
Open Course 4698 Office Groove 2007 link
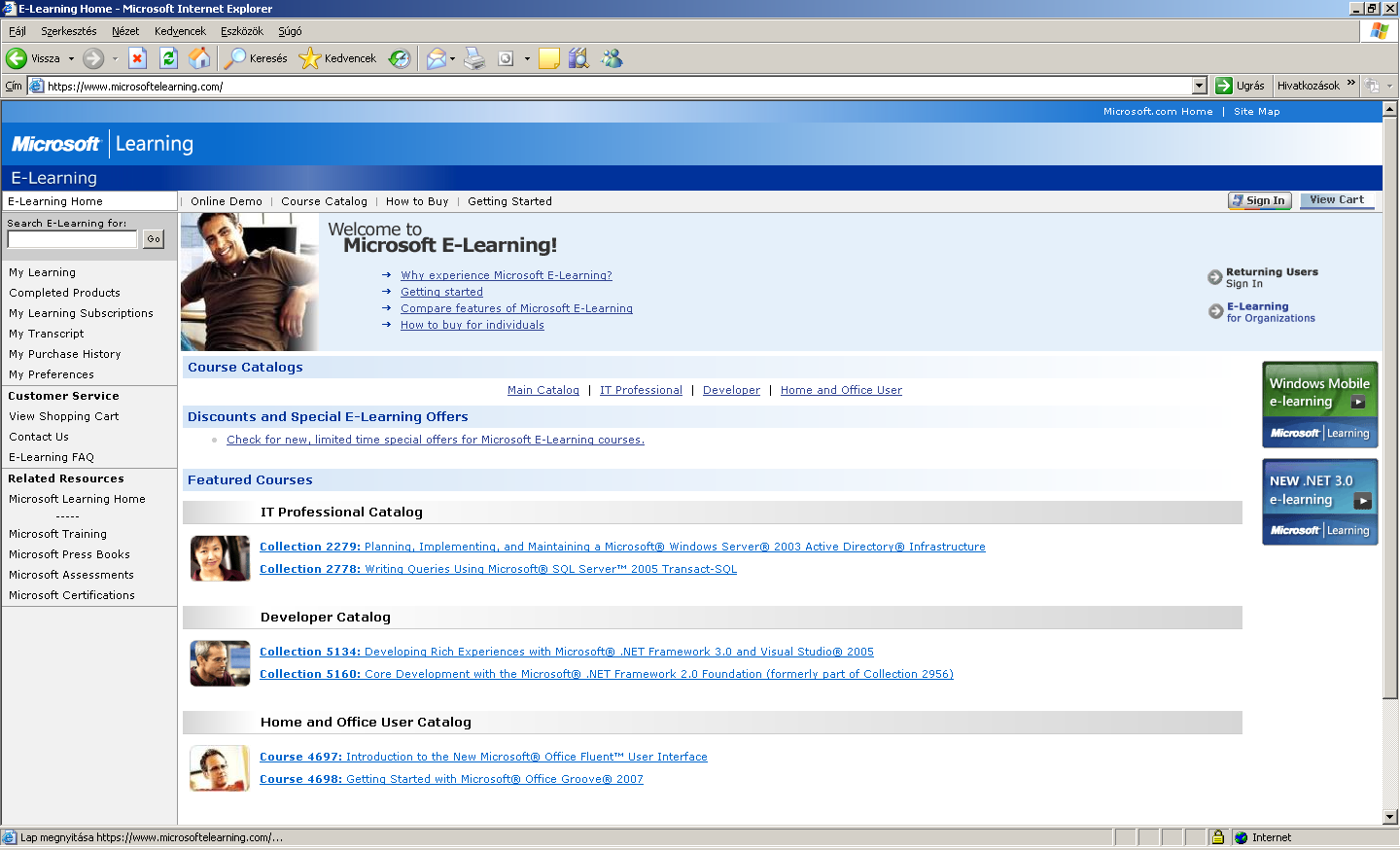451,779
